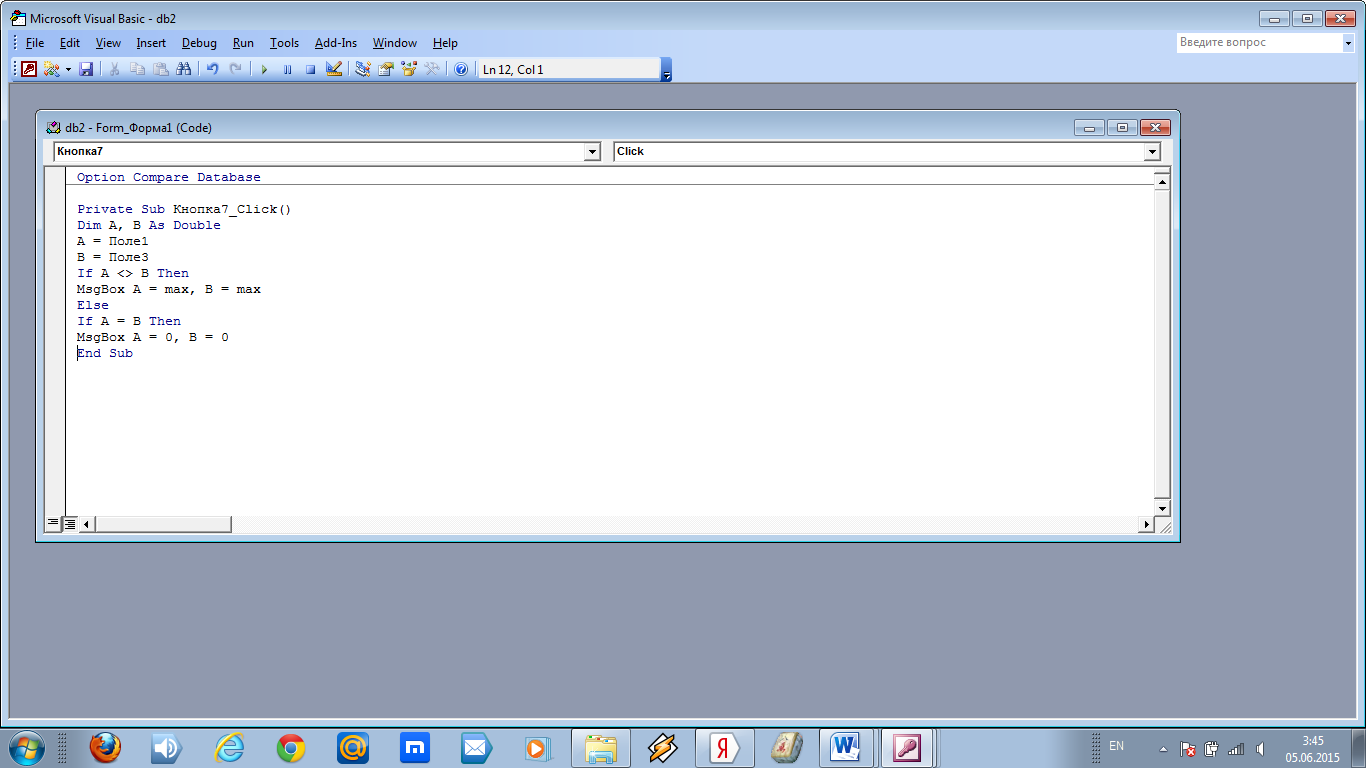Open Google Chrome from the taskbar

click(291, 747)
